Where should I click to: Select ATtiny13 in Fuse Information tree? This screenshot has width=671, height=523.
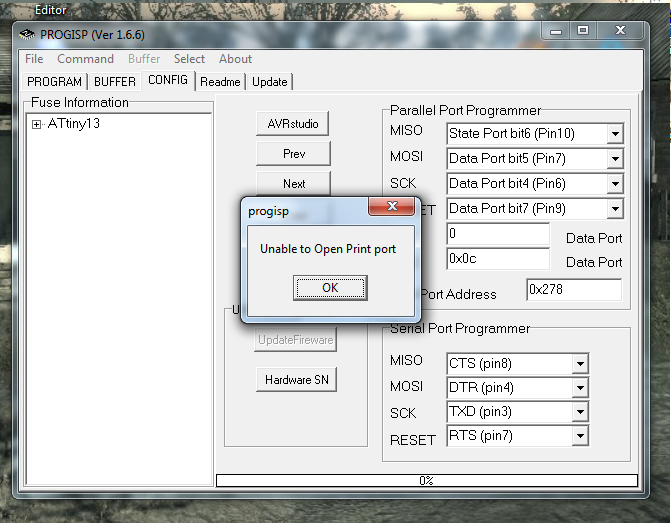(x=74, y=124)
